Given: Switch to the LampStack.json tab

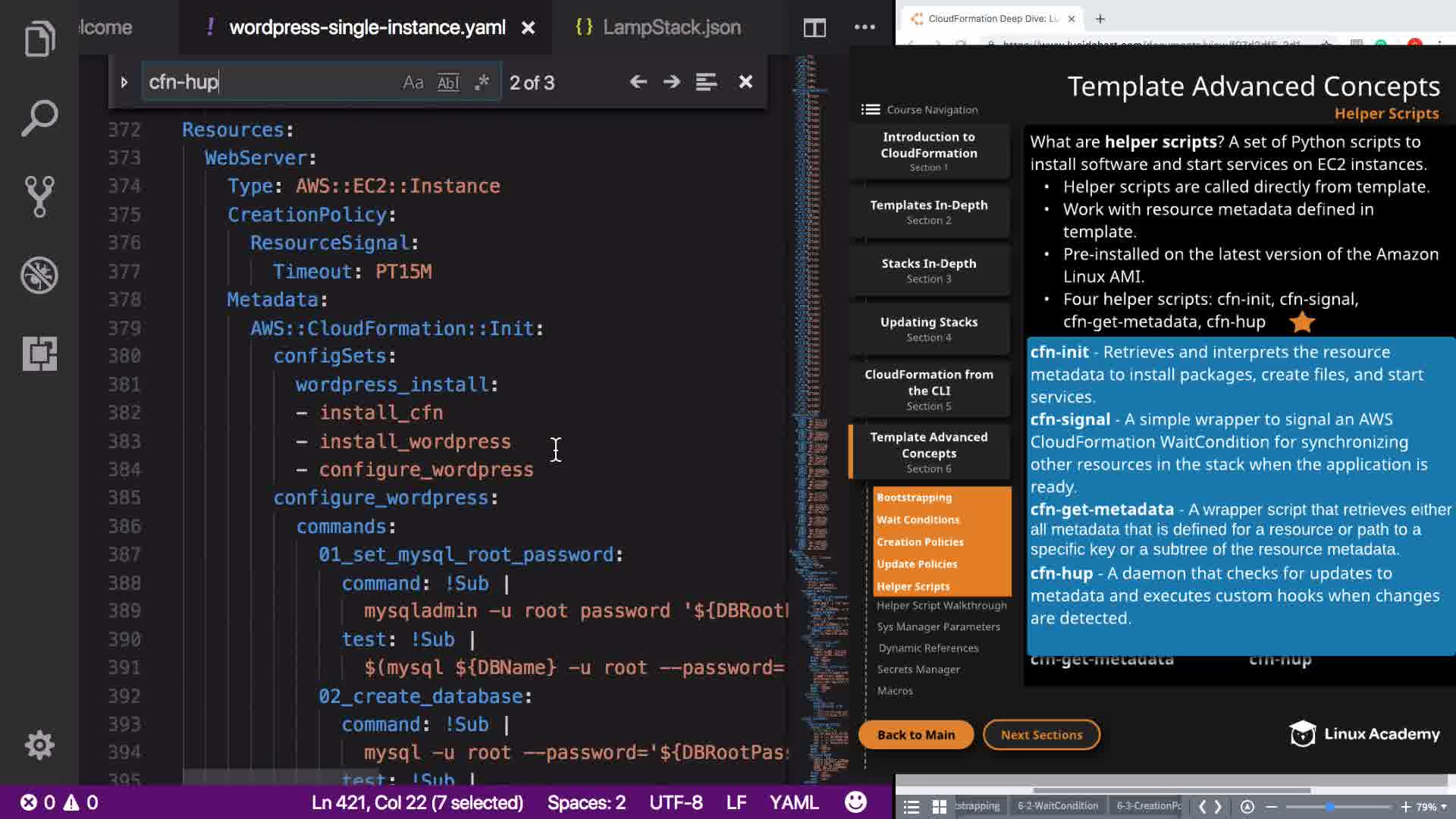Looking at the screenshot, I should [x=671, y=27].
